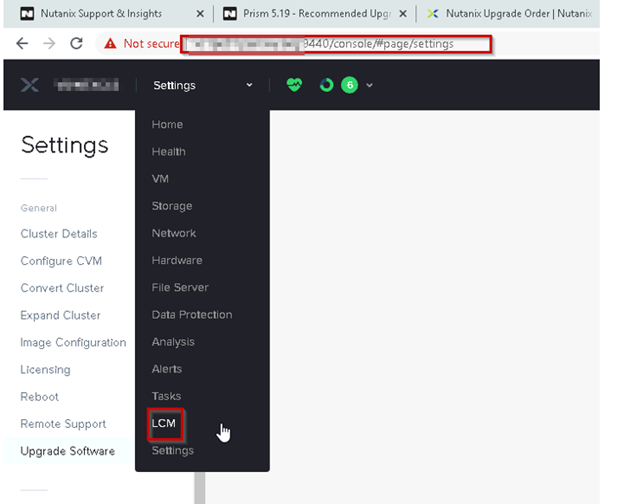
Task: Open Image Configuration in settings sidebar
Action: 73,342
